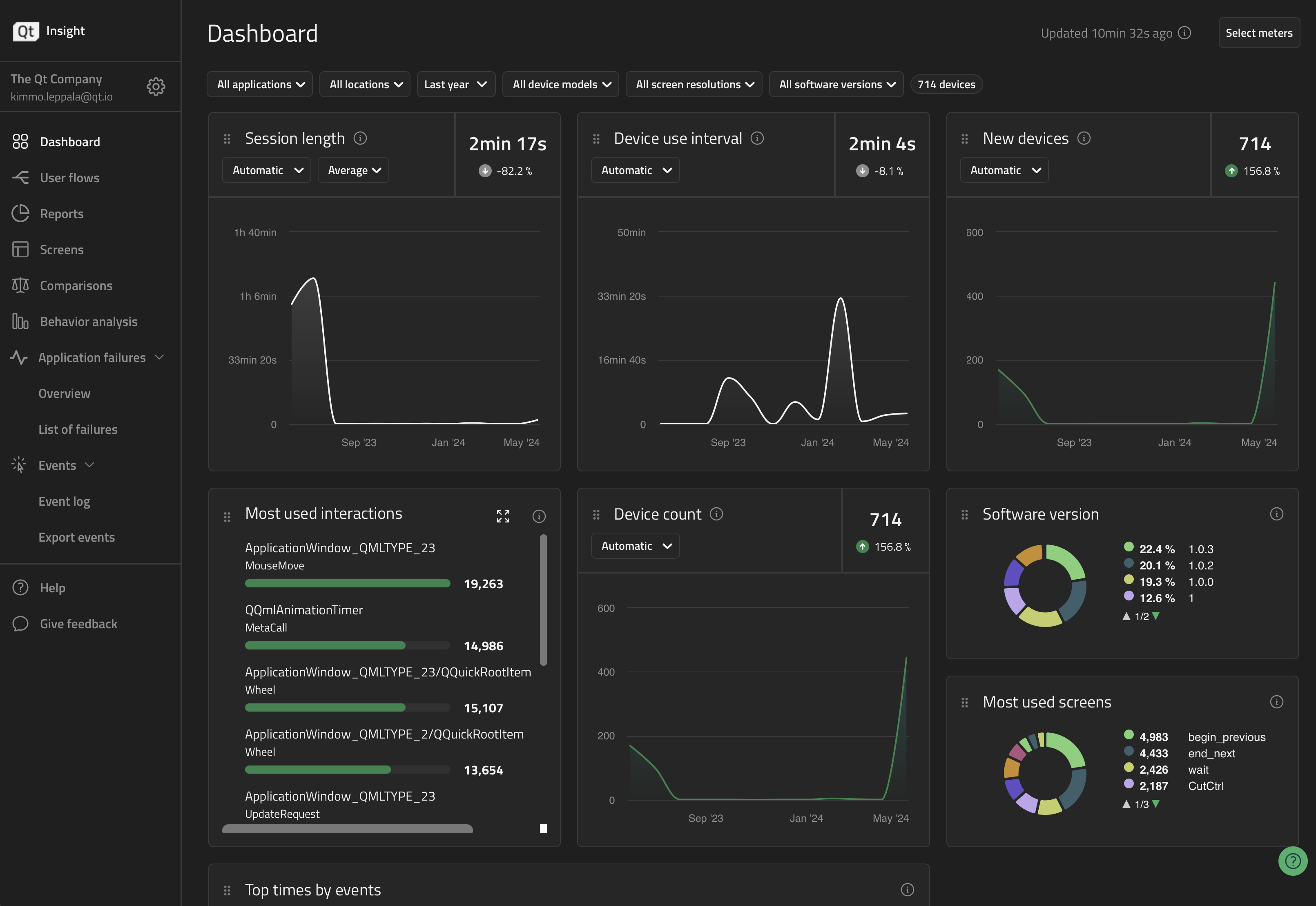Click the Give feedback link
1316x906 pixels.
(x=78, y=624)
